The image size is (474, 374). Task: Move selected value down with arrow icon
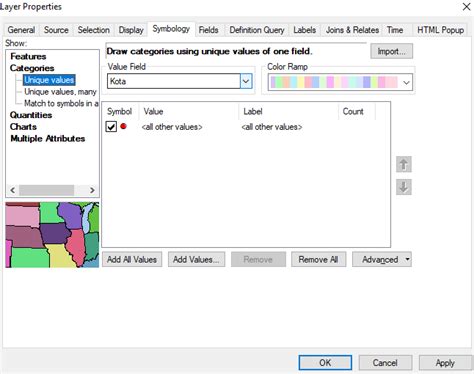(x=404, y=187)
